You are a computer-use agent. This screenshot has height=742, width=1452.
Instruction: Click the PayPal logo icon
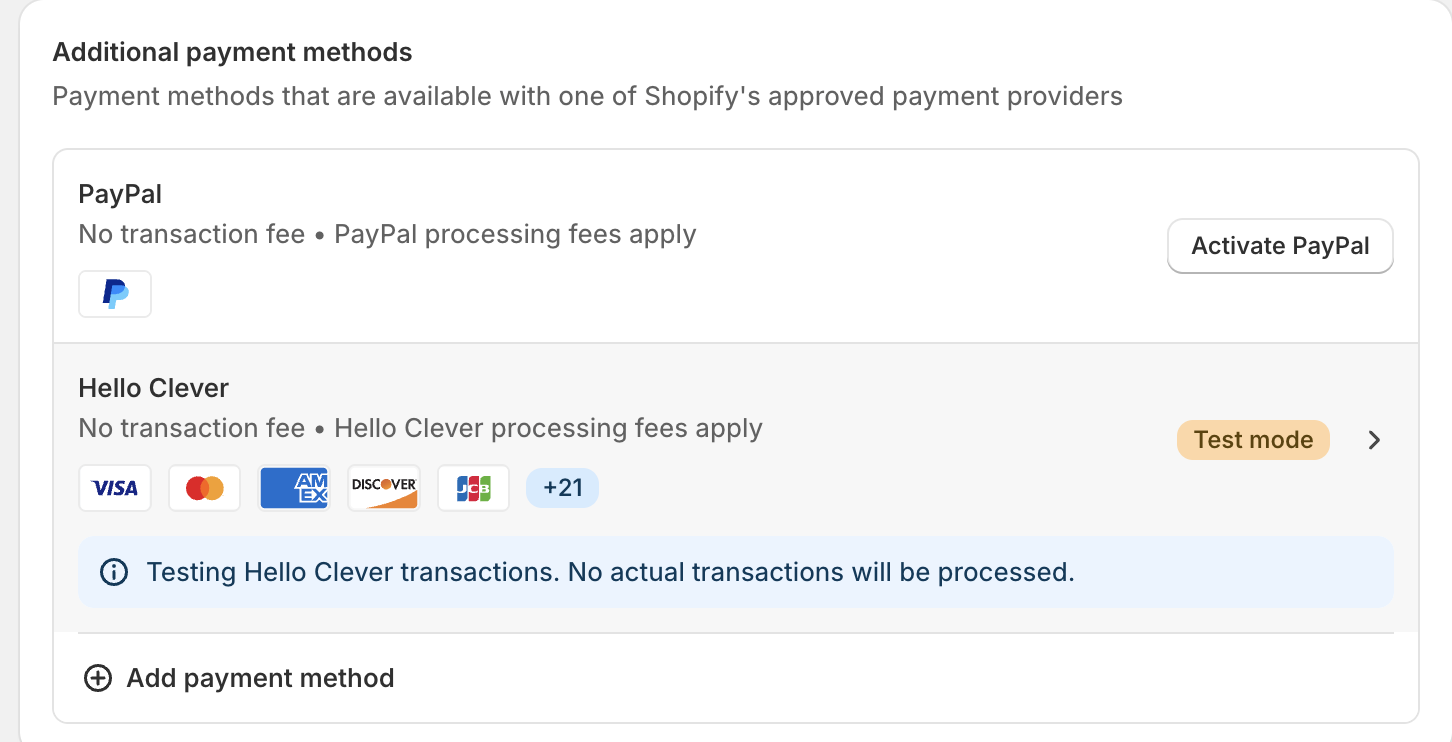[x=115, y=294]
